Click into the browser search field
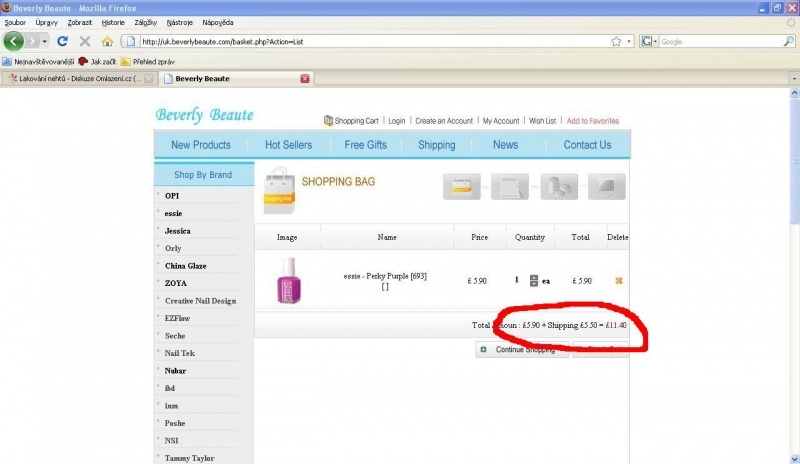 [720, 41]
